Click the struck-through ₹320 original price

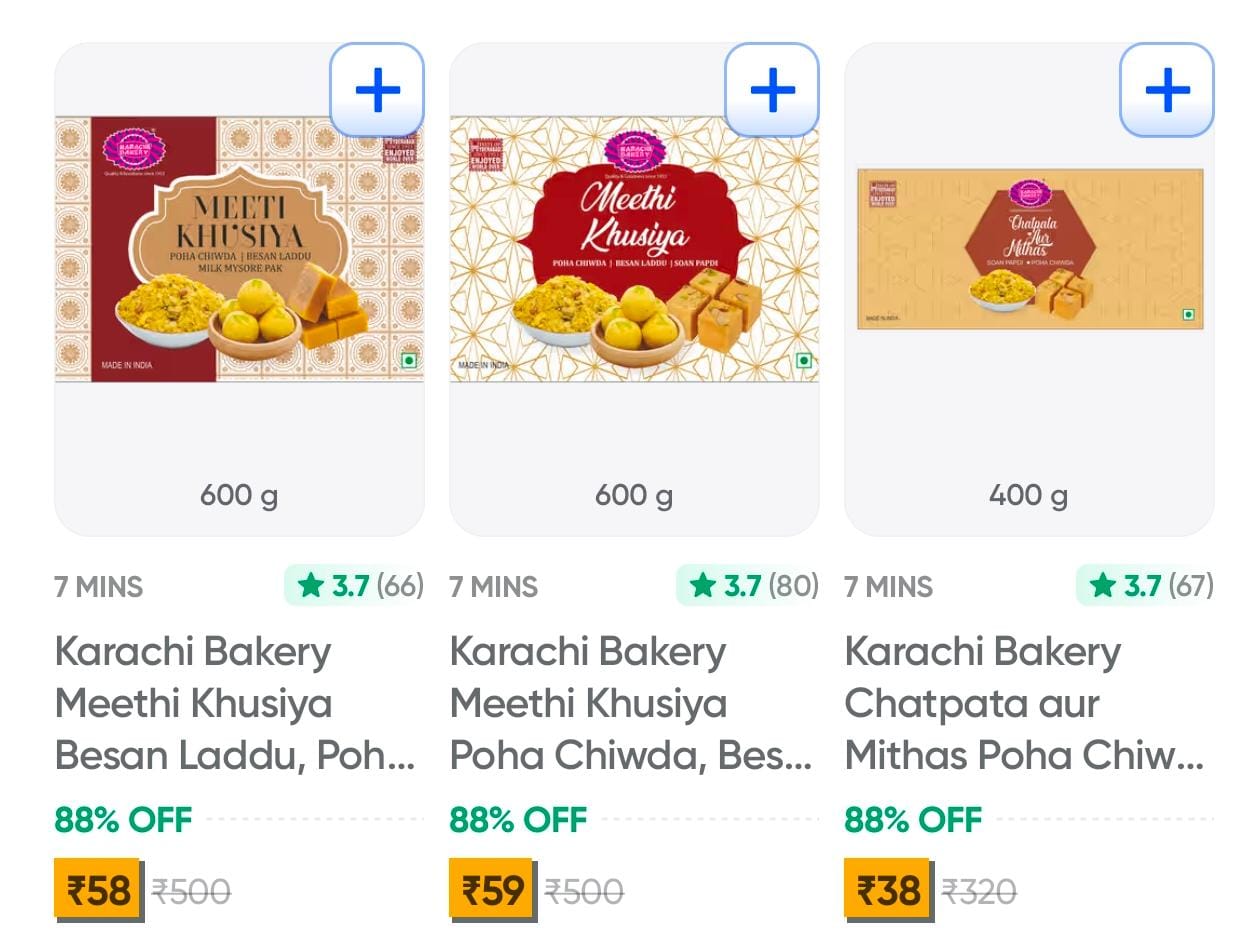point(979,891)
